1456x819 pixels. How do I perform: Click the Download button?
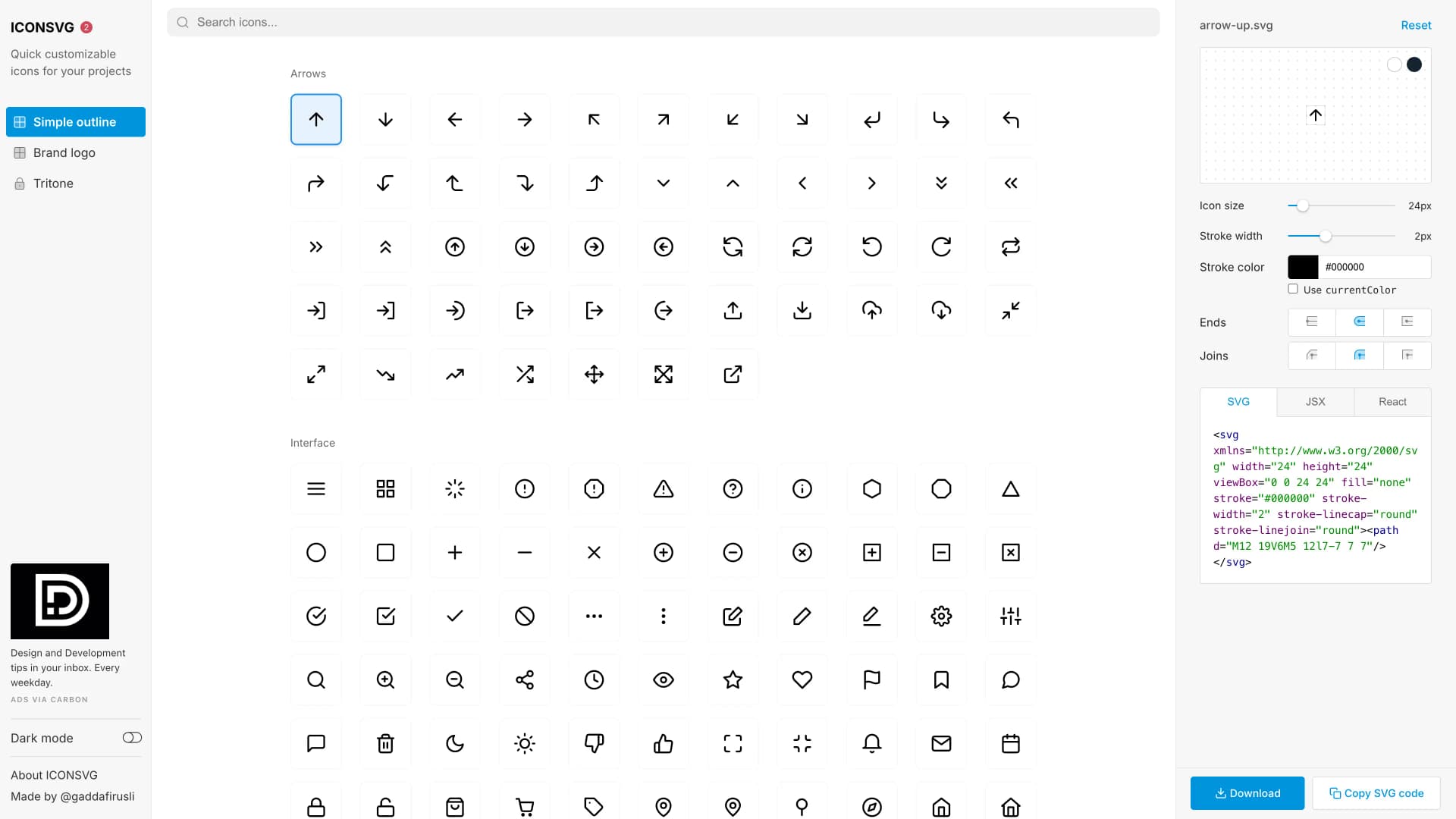click(x=1247, y=793)
